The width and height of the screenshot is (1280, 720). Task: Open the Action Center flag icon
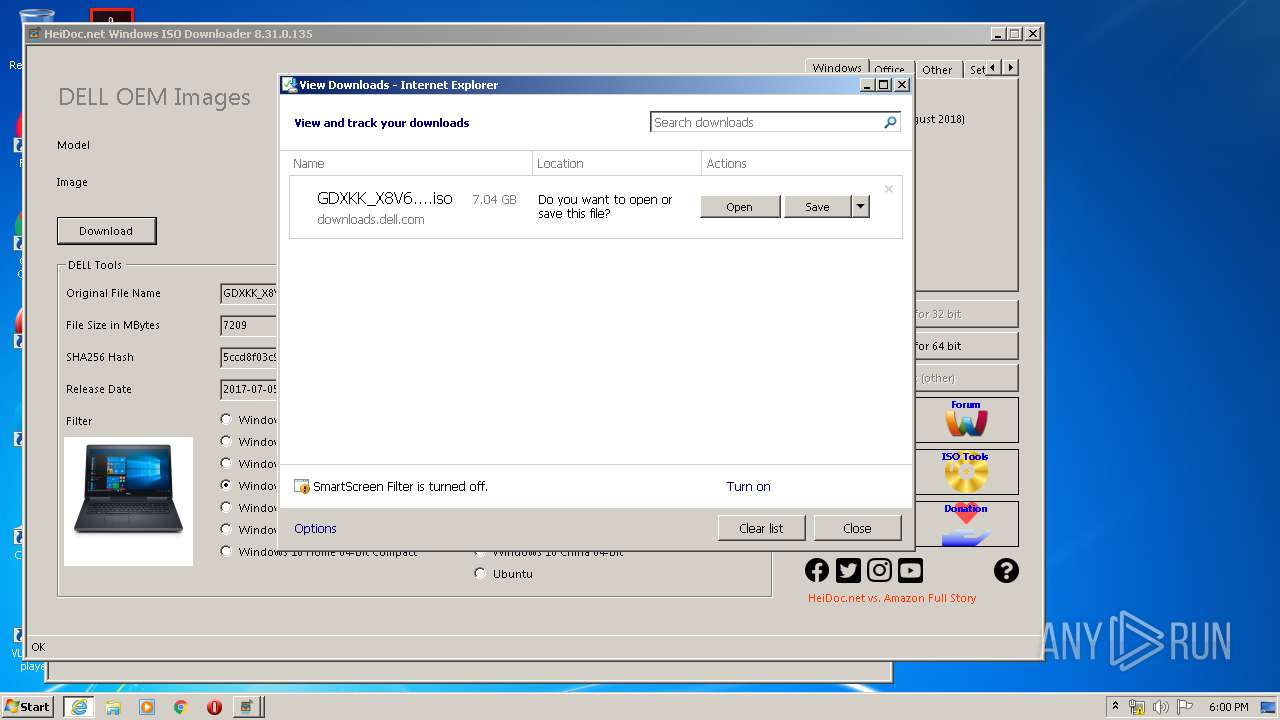(x=1186, y=707)
